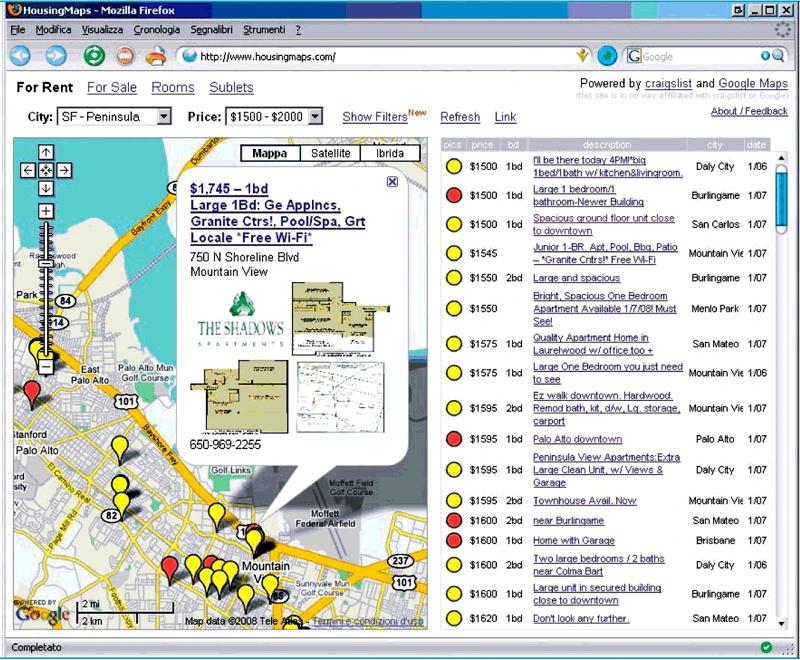
Task: Select the Mappa map type
Action: tap(269, 153)
